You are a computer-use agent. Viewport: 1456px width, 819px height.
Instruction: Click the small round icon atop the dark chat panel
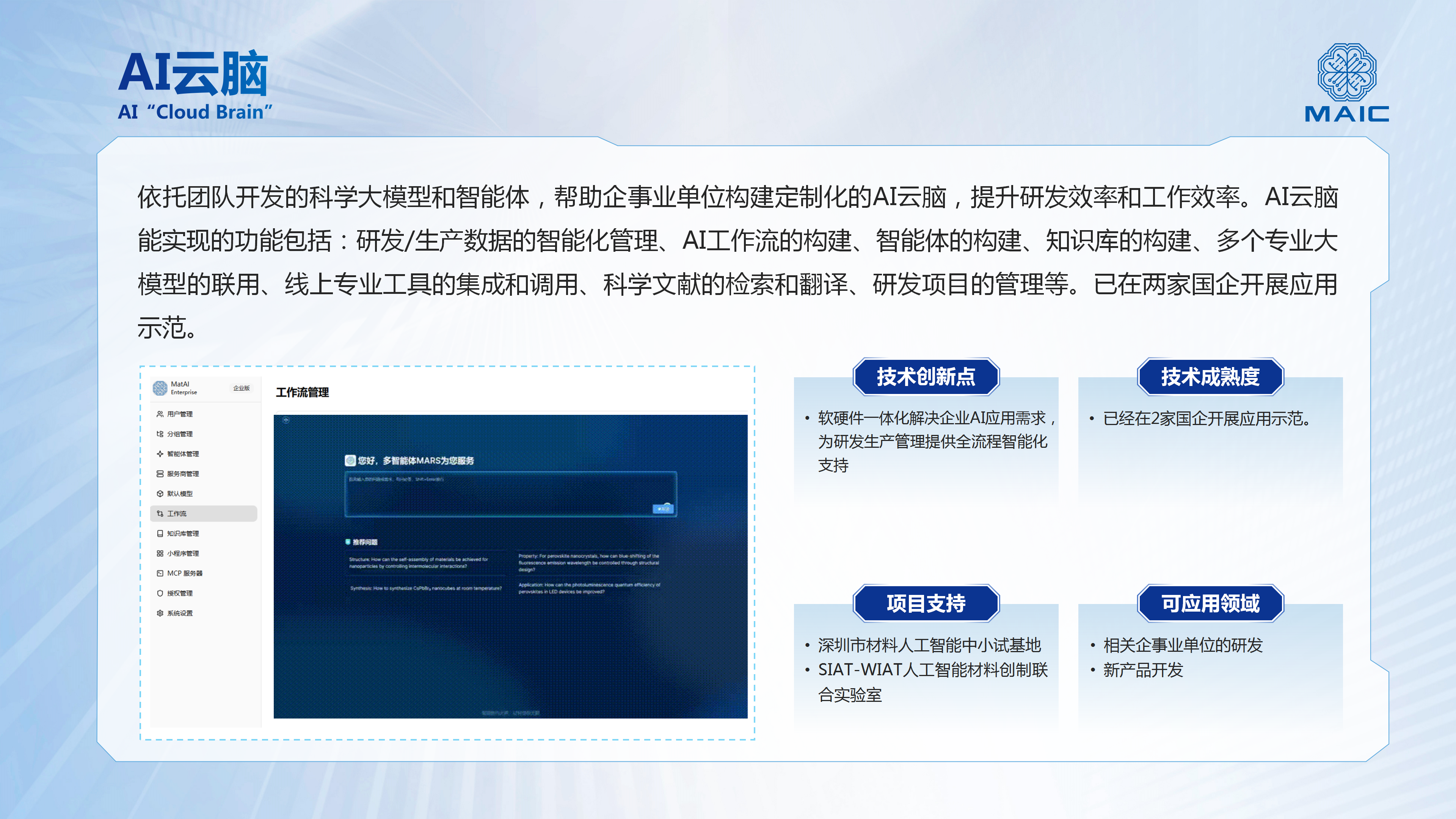tap(286, 420)
